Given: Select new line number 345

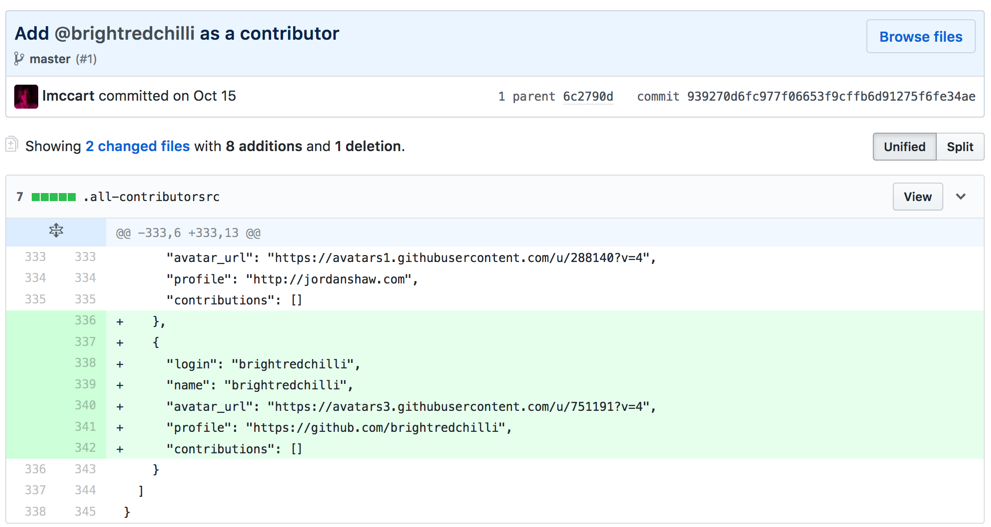Looking at the screenshot, I should tap(85, 511).
